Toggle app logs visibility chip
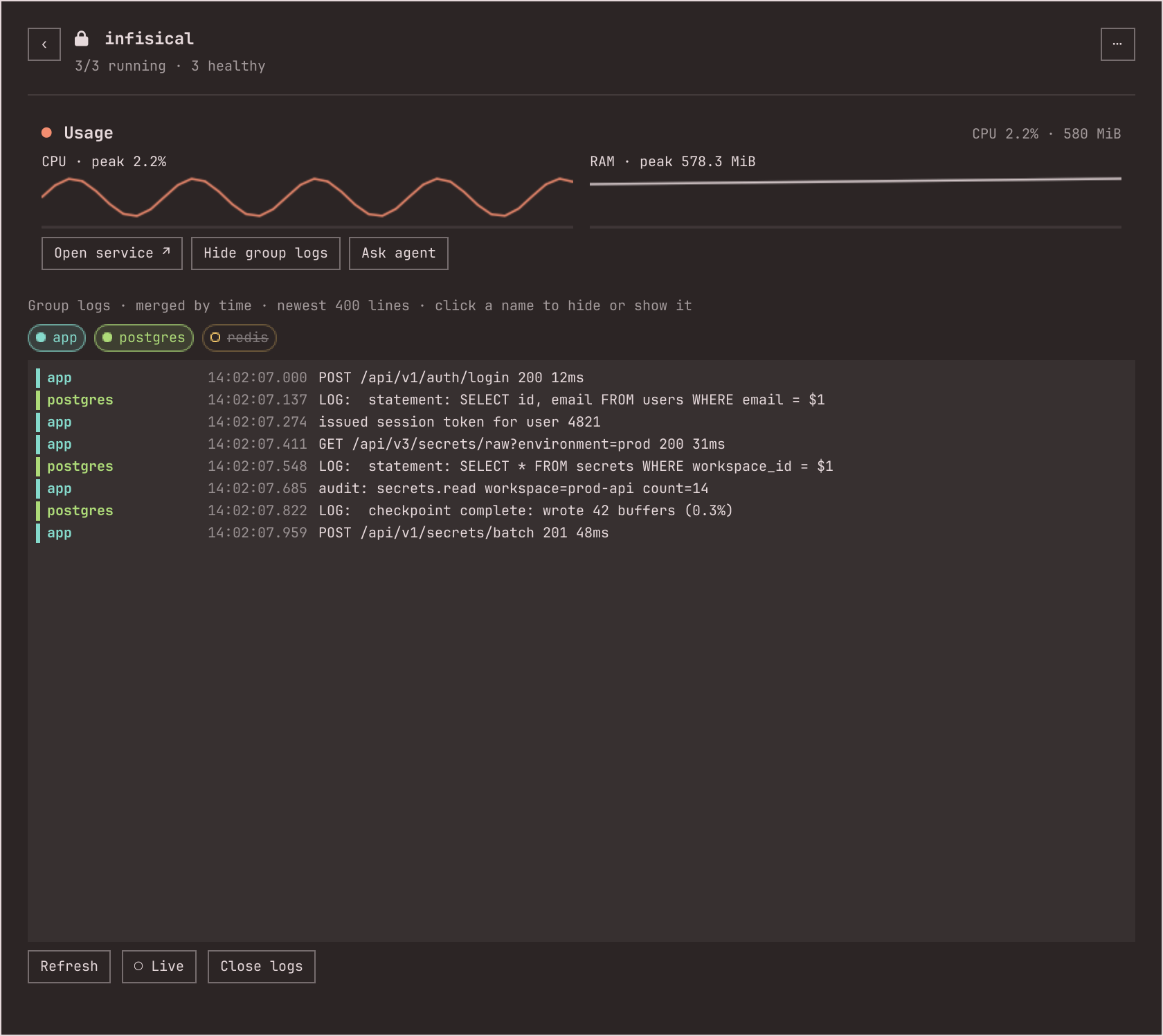Screen dimensions: 1163x1036 57,338
